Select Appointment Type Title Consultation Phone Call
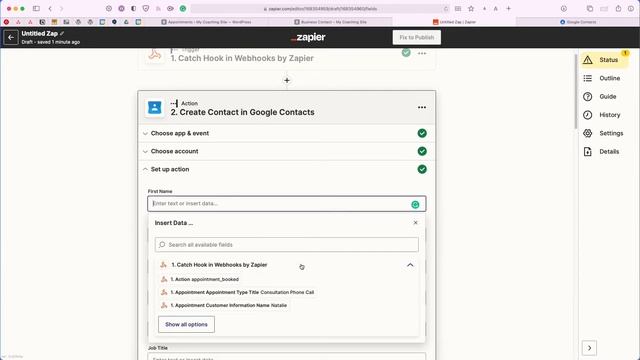Viewport: 640px width, 360px height. click(x=238, y=293)
